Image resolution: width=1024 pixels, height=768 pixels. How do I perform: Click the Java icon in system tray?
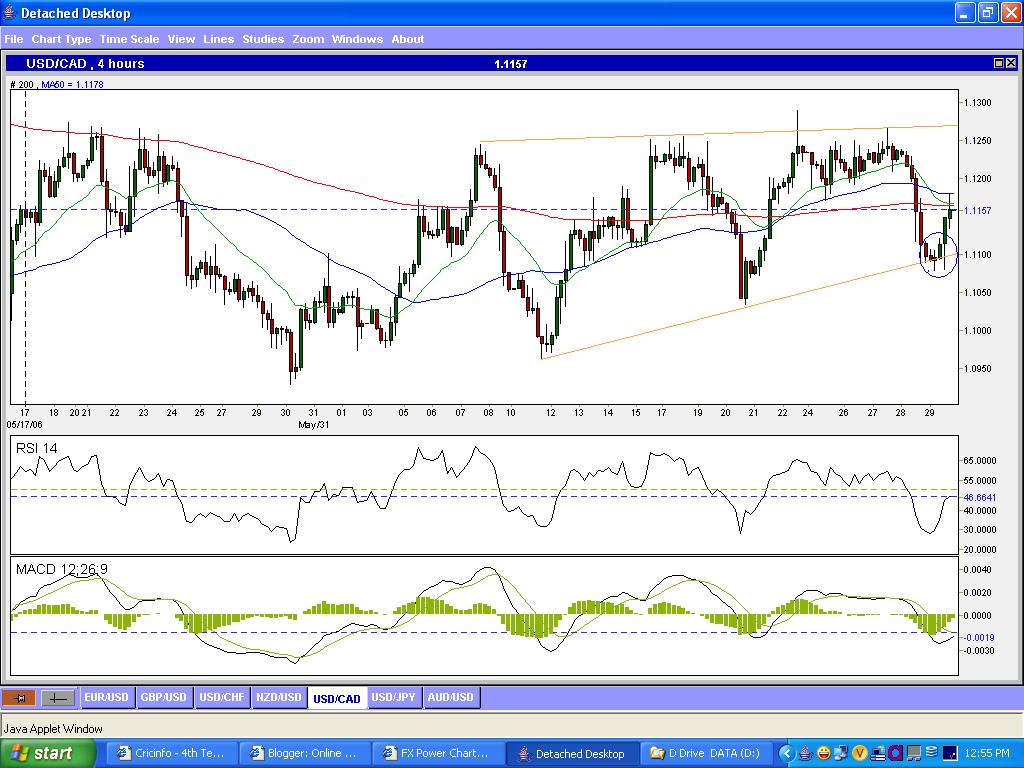[x=805, y=753]
